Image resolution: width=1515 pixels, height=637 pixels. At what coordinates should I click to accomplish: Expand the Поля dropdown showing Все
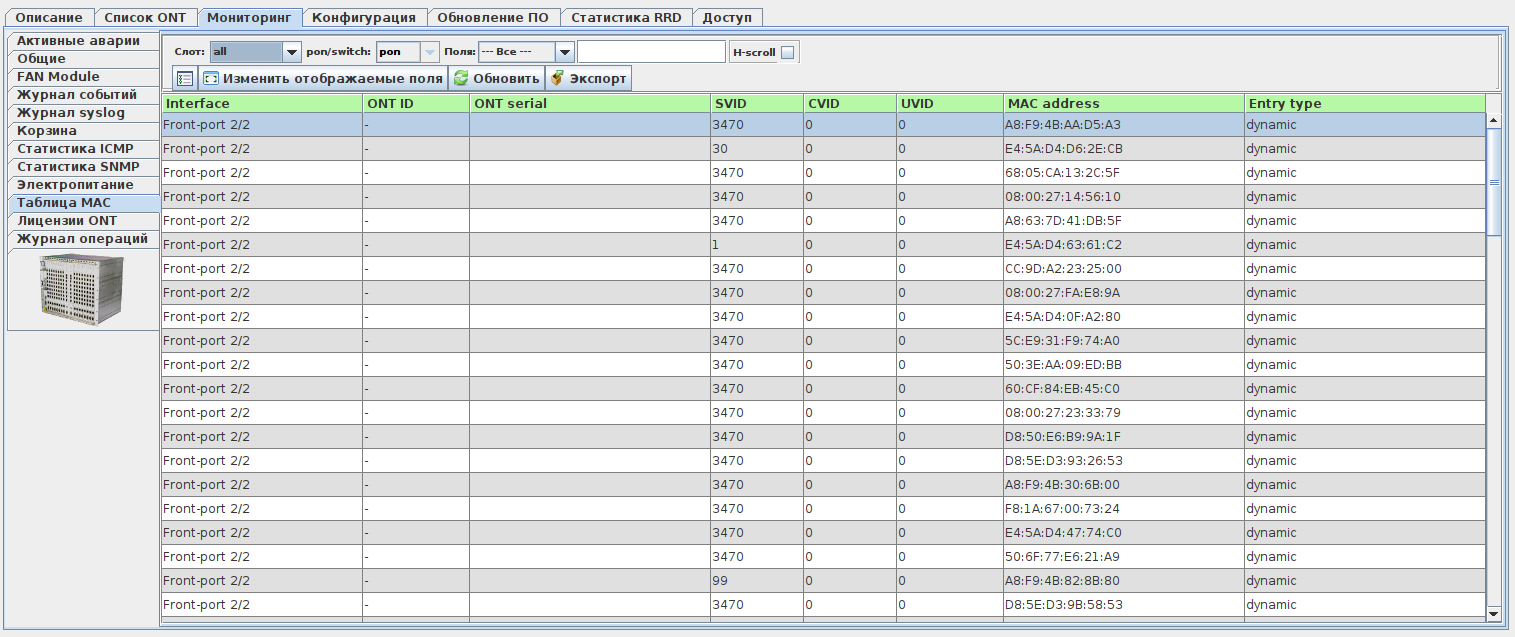526,52
